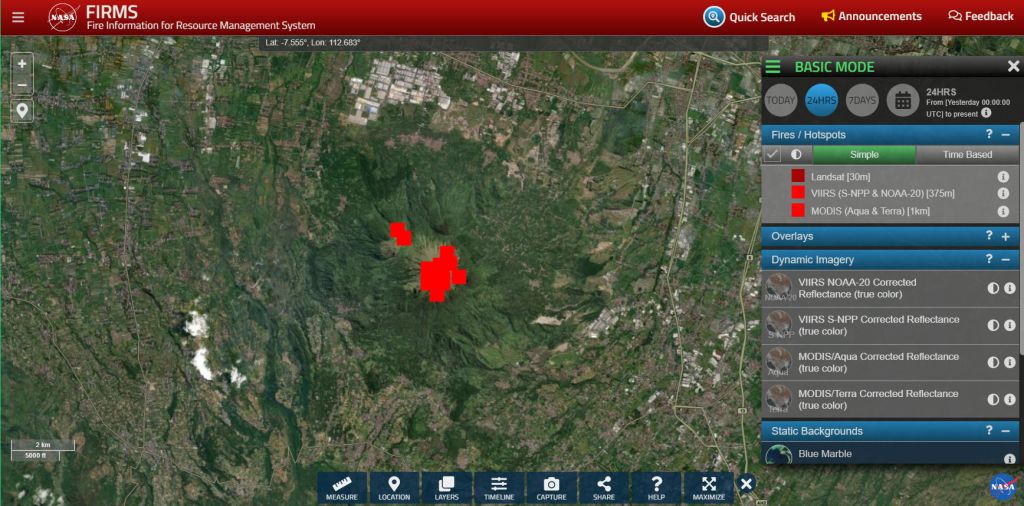Image resolution: width=1024 pixels, height=506 pixels.
Task: Click the map pin button under zoom controls
Action: click(x=22, y=110)
